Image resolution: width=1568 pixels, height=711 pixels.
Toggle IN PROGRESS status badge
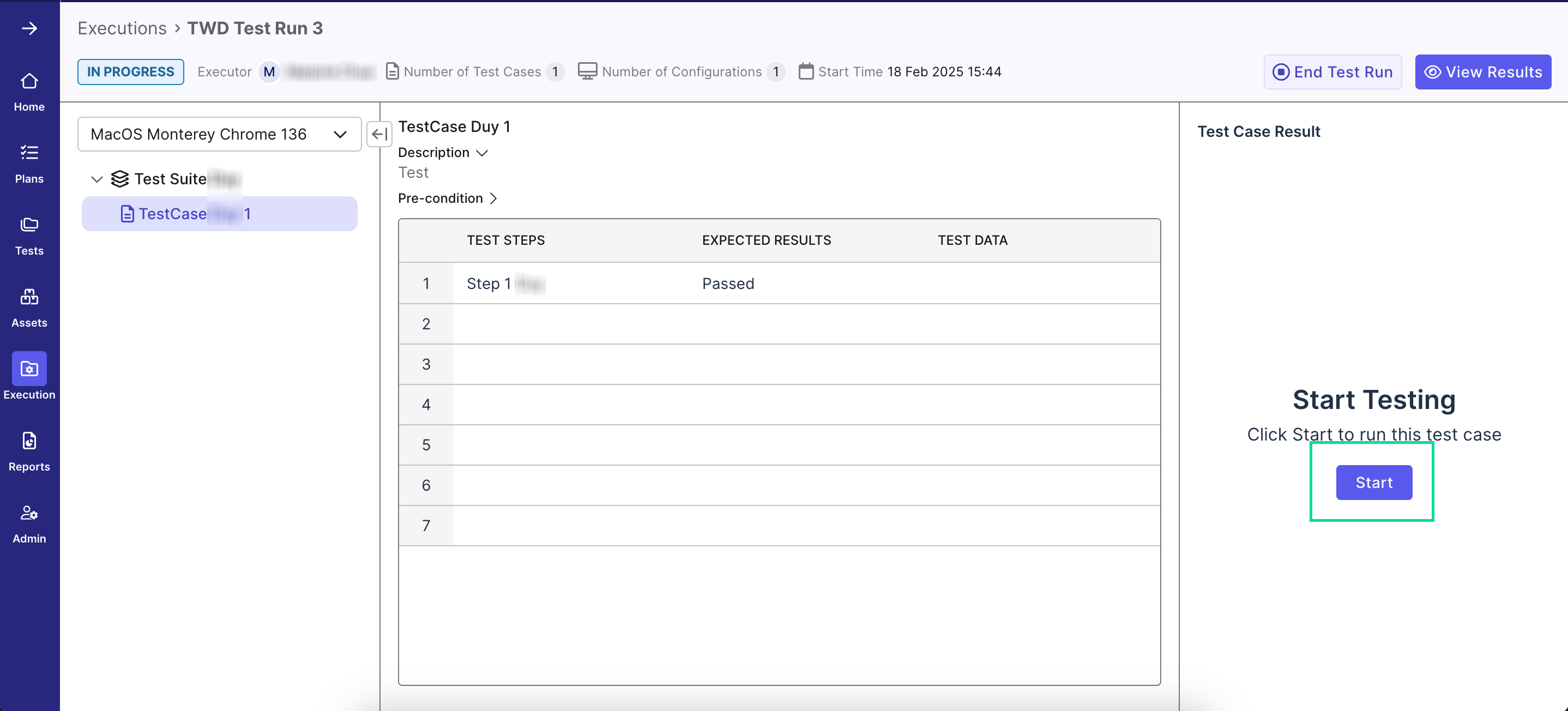click(130, 71)
